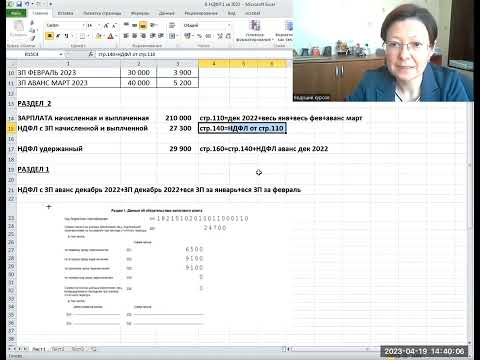Open the font name dropdown

pyautogui.click(x=83, y=25)
